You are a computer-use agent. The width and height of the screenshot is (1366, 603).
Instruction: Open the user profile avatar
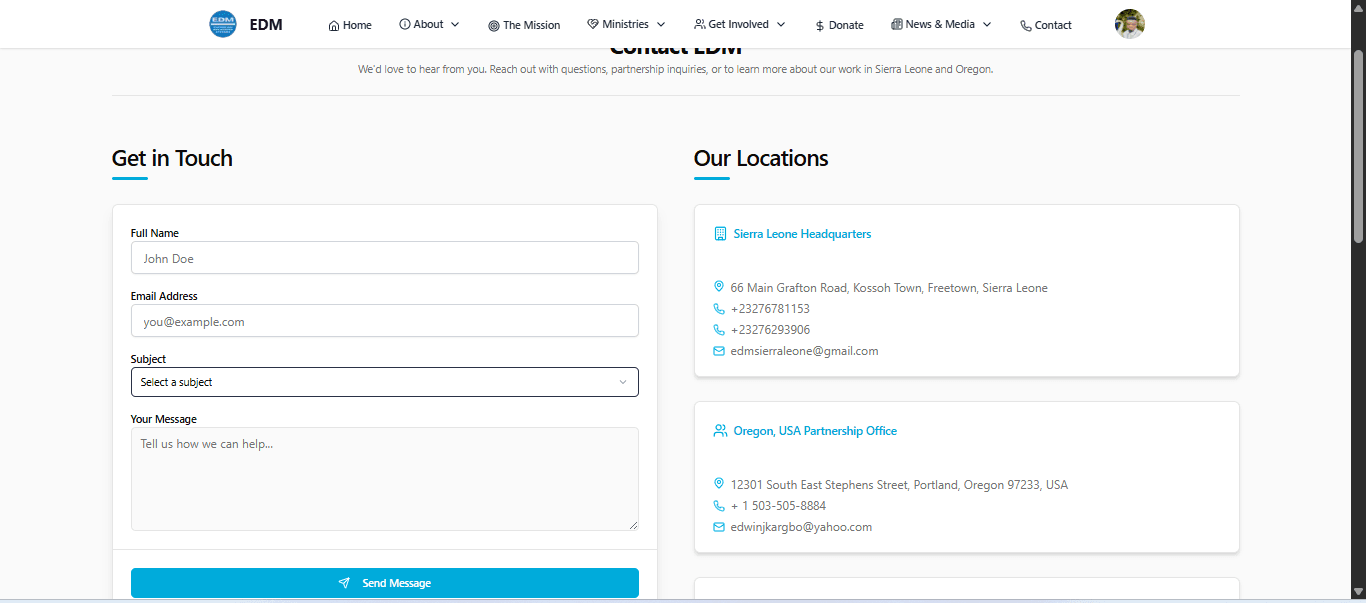coord(1130,24)
